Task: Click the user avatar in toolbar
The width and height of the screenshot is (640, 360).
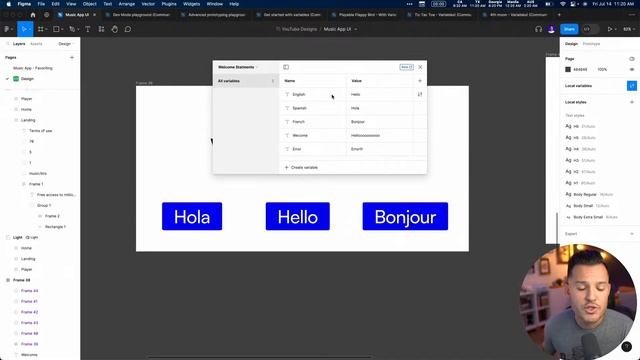Action: 551,29
